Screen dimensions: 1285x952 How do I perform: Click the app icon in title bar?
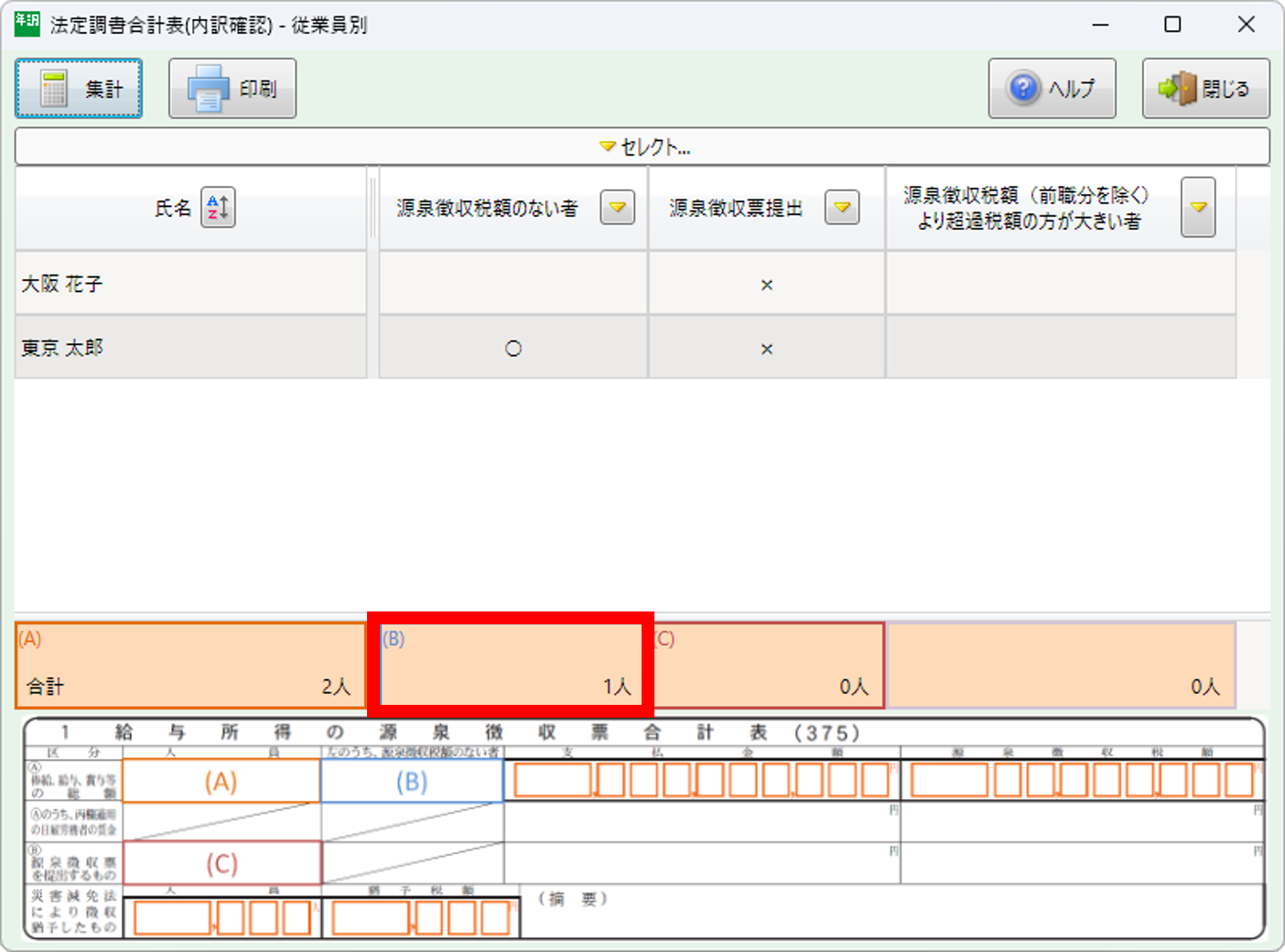tap(27, 24)
